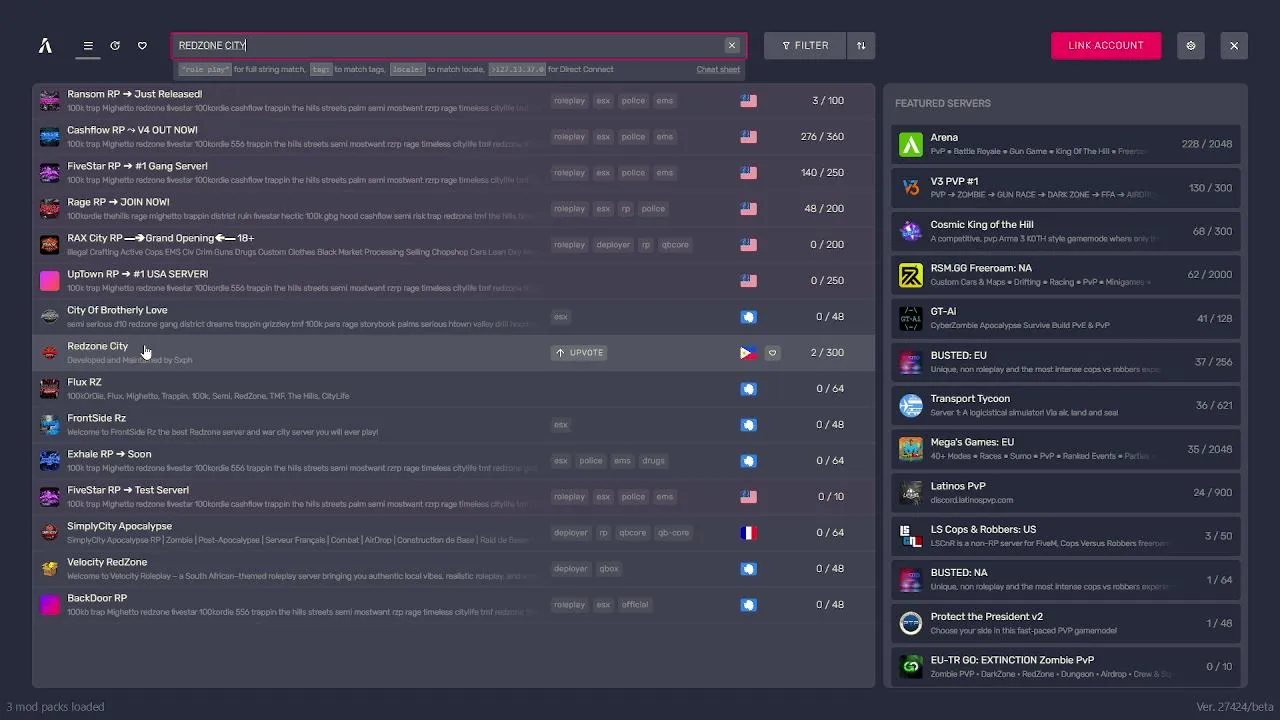This screenshot has height=720, width=1280.
Task: Open the favorites heart icon in toolbar
Action: [x=142, y=46]
